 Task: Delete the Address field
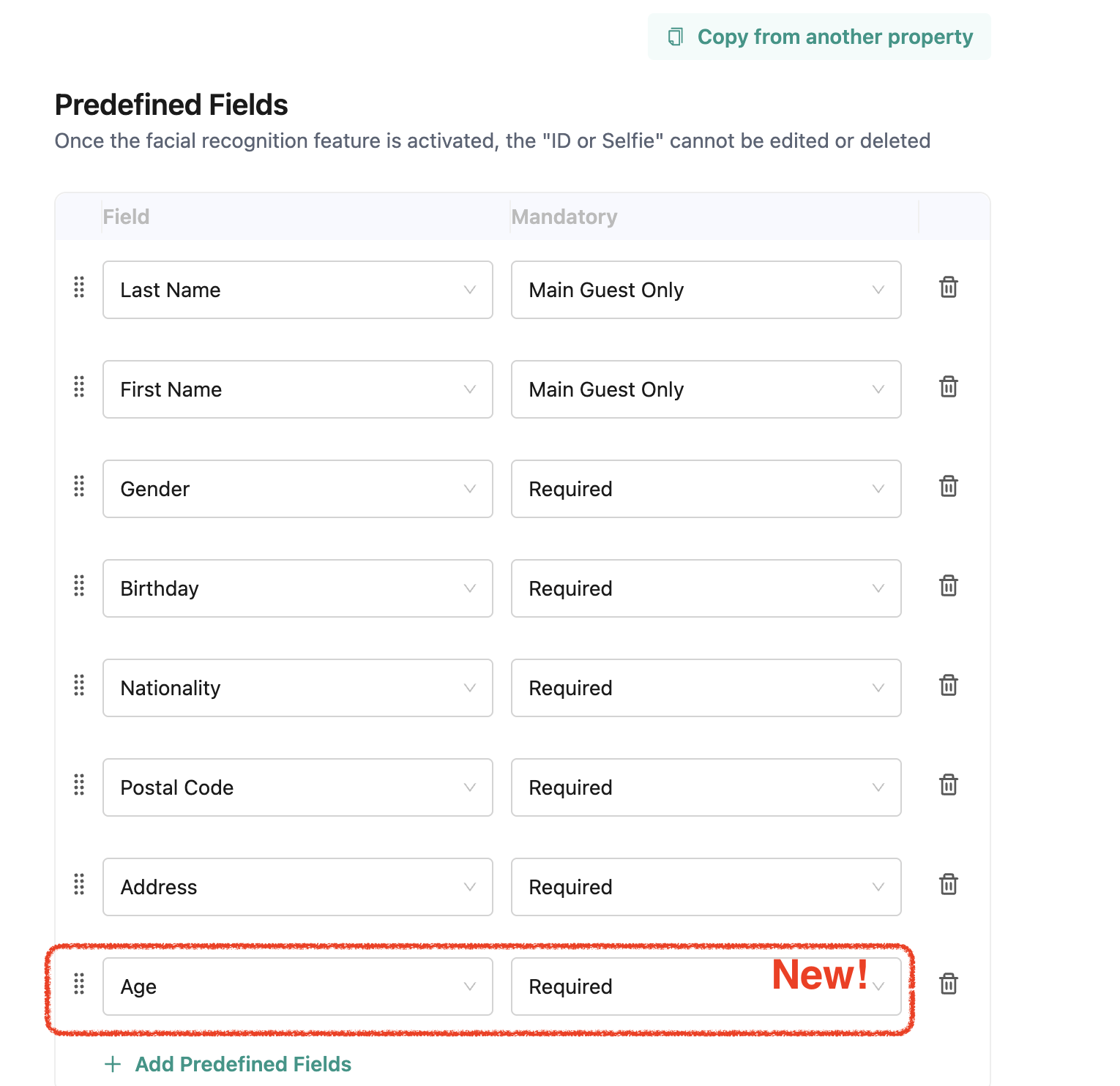[x=948, y=885]
